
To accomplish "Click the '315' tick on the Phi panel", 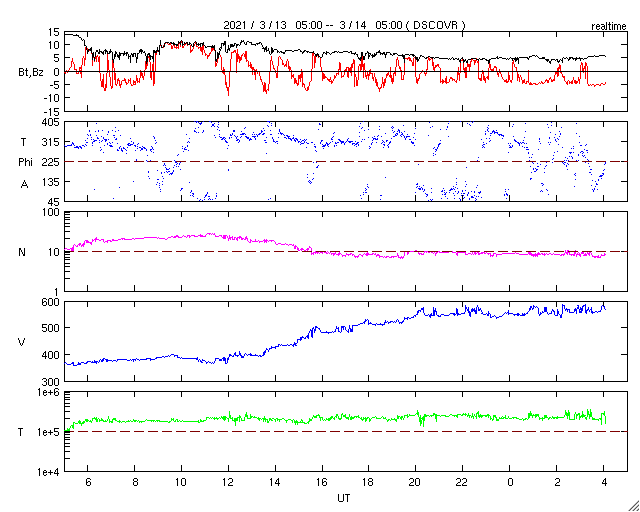I will (x=51, y=142).
